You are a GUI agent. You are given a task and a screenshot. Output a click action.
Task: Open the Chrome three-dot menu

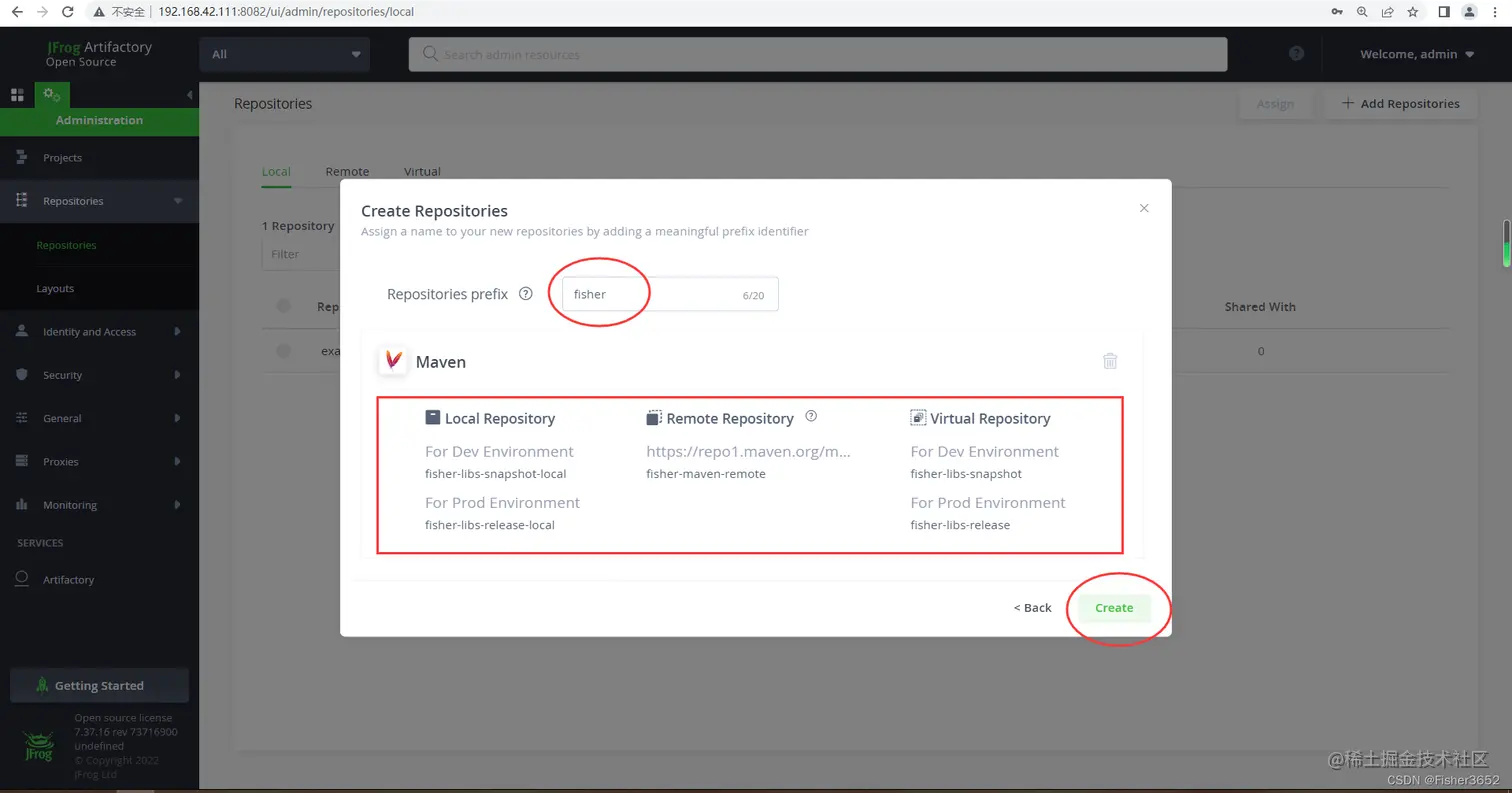pos(1495,12)
